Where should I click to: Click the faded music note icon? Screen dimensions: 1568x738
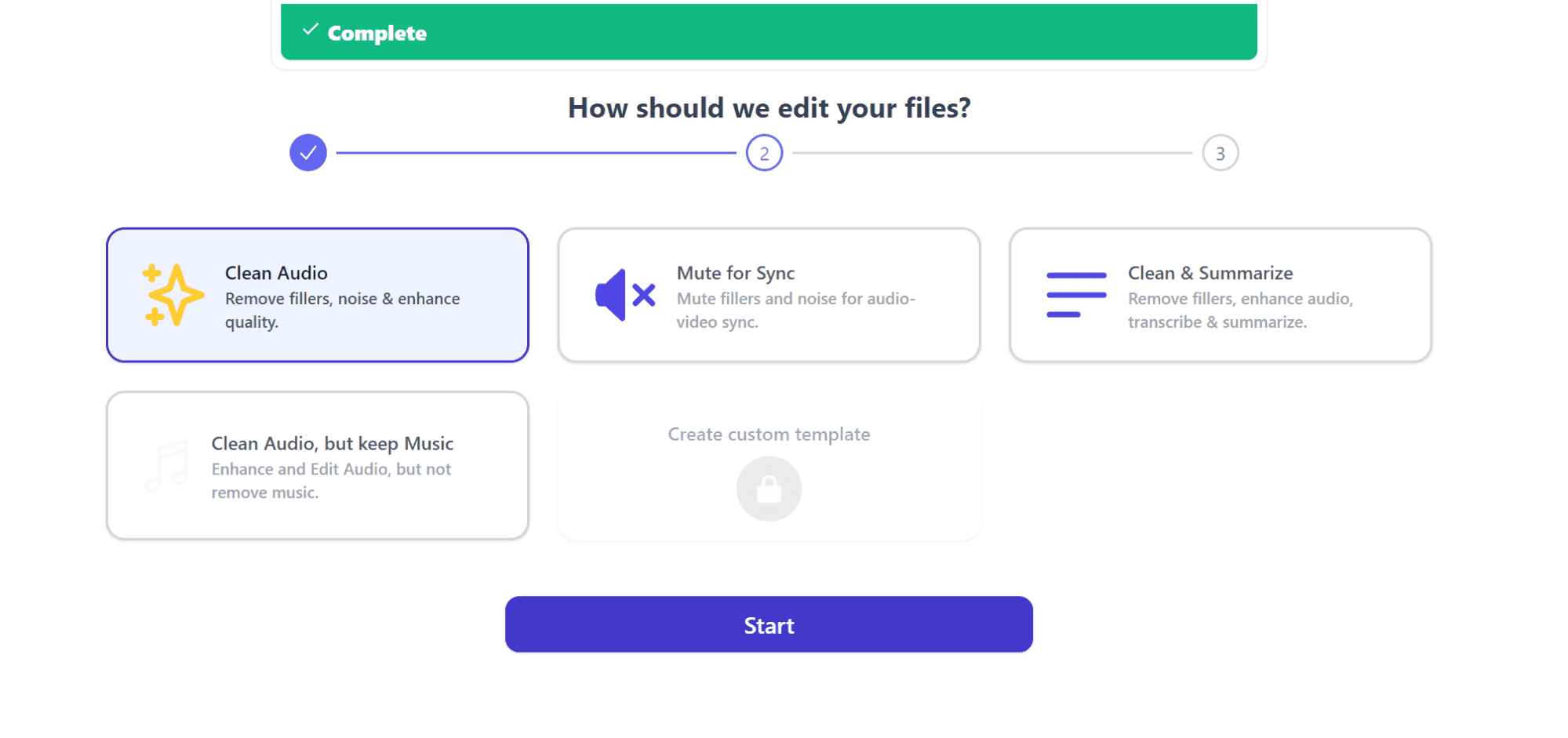point(166,466)
